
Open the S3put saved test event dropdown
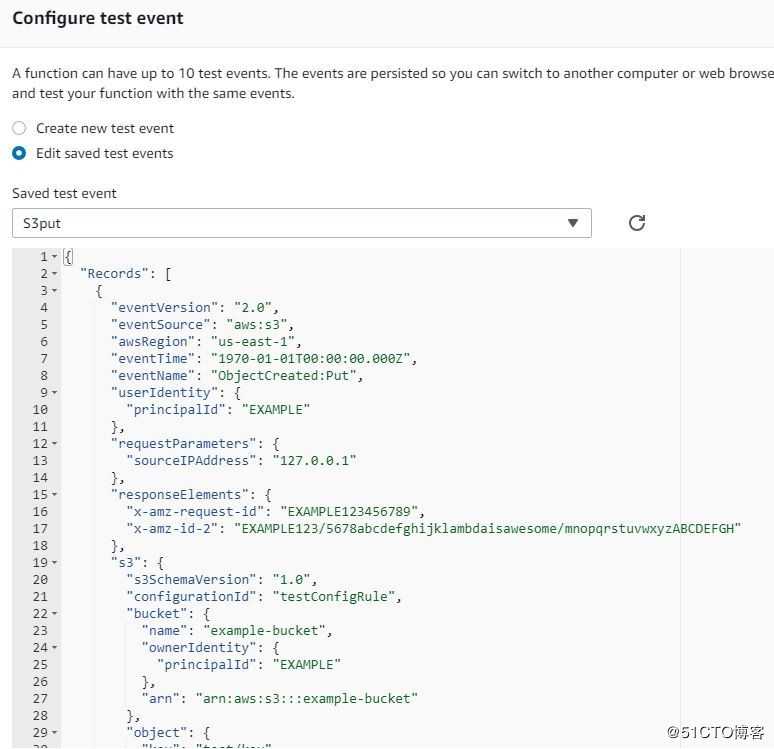302,223
